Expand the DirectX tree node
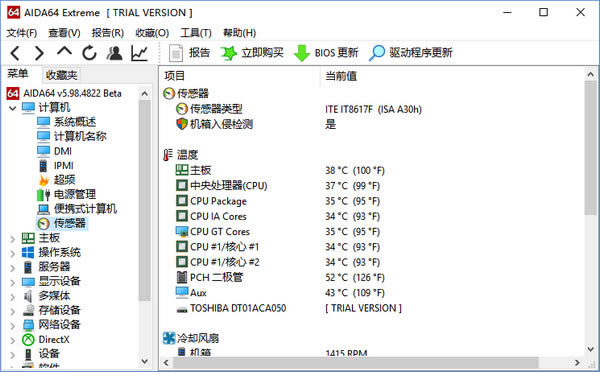The height and width of the screenshot is (372, 600). coord(12,340)
